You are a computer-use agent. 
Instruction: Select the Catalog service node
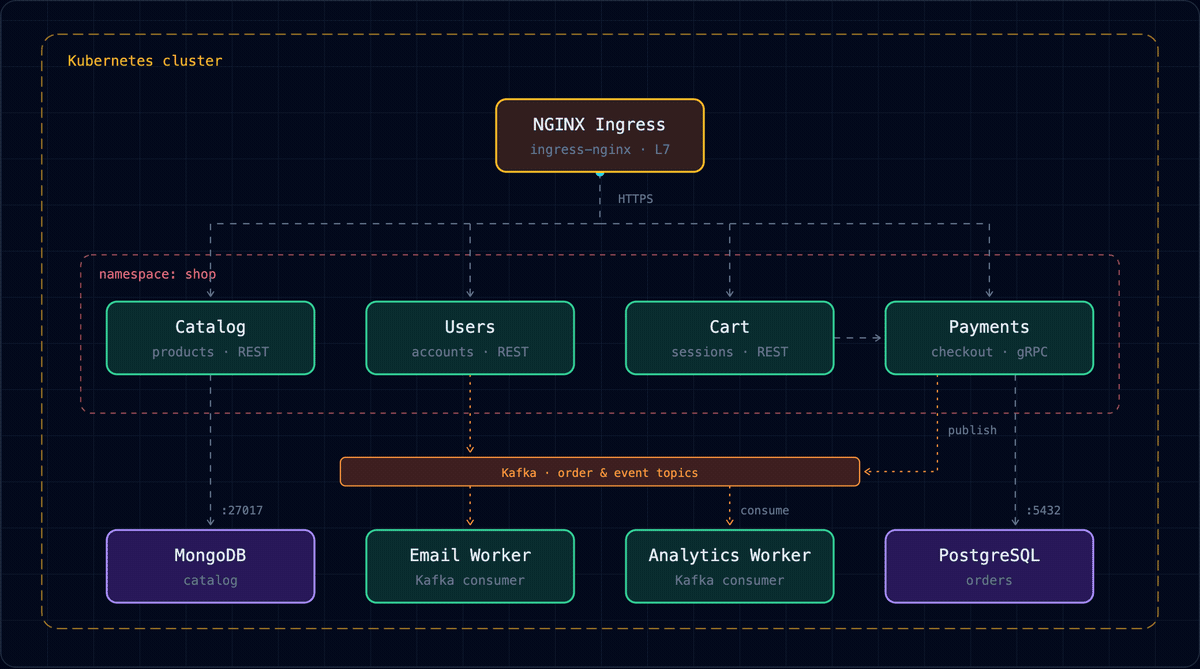click(x=210, y=338)
